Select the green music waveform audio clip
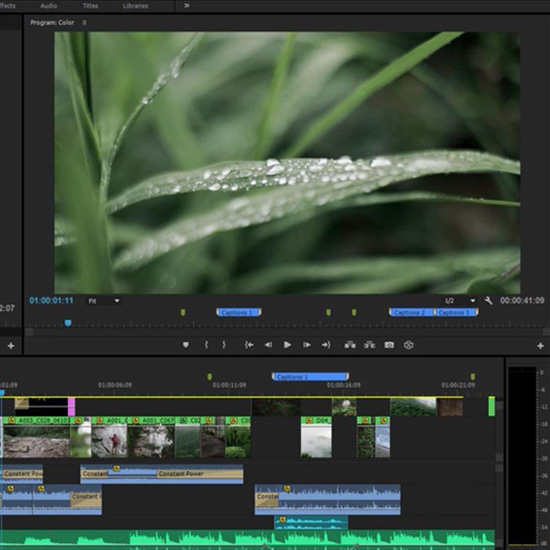 click(247, 540)
